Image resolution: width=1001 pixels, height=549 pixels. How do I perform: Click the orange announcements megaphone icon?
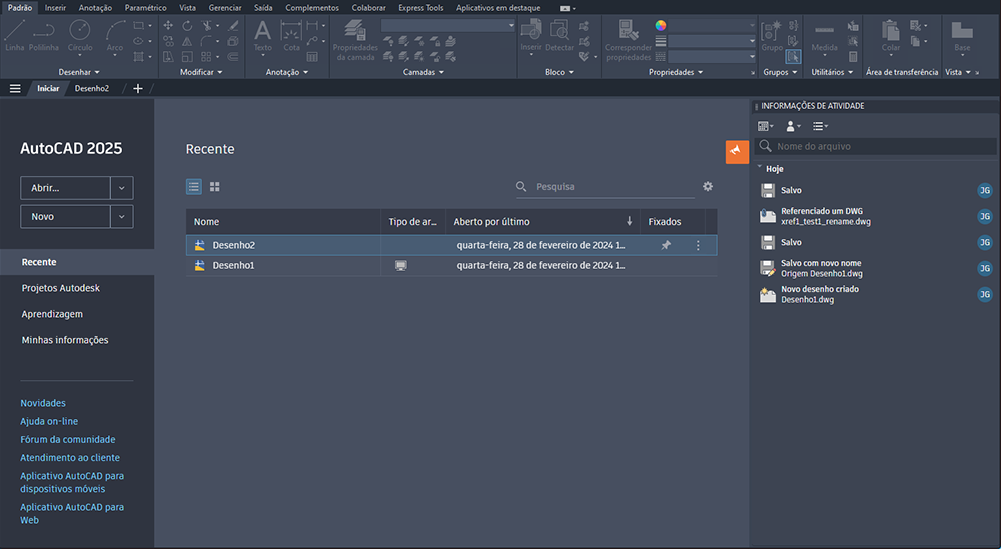click(x=737, y=151)
